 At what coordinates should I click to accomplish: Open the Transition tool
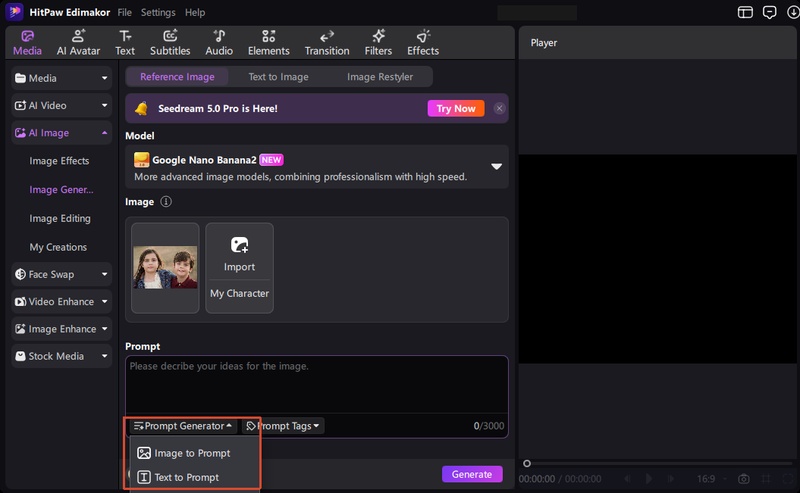327,43
